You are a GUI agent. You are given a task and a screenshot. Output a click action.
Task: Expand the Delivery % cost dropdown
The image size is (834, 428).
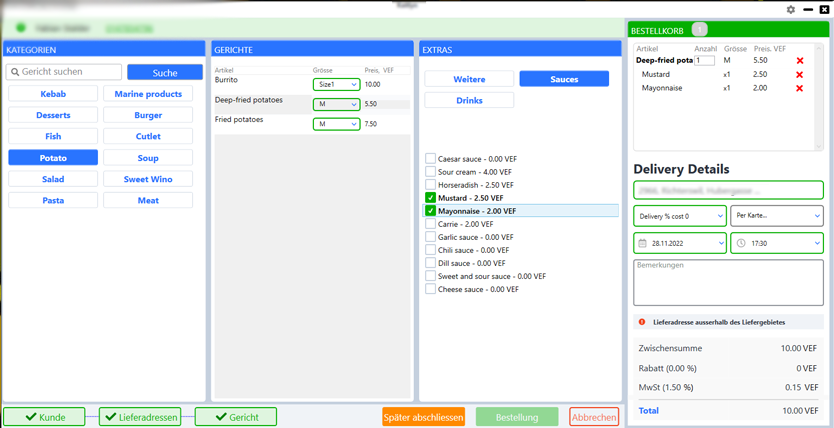(680, 215)
